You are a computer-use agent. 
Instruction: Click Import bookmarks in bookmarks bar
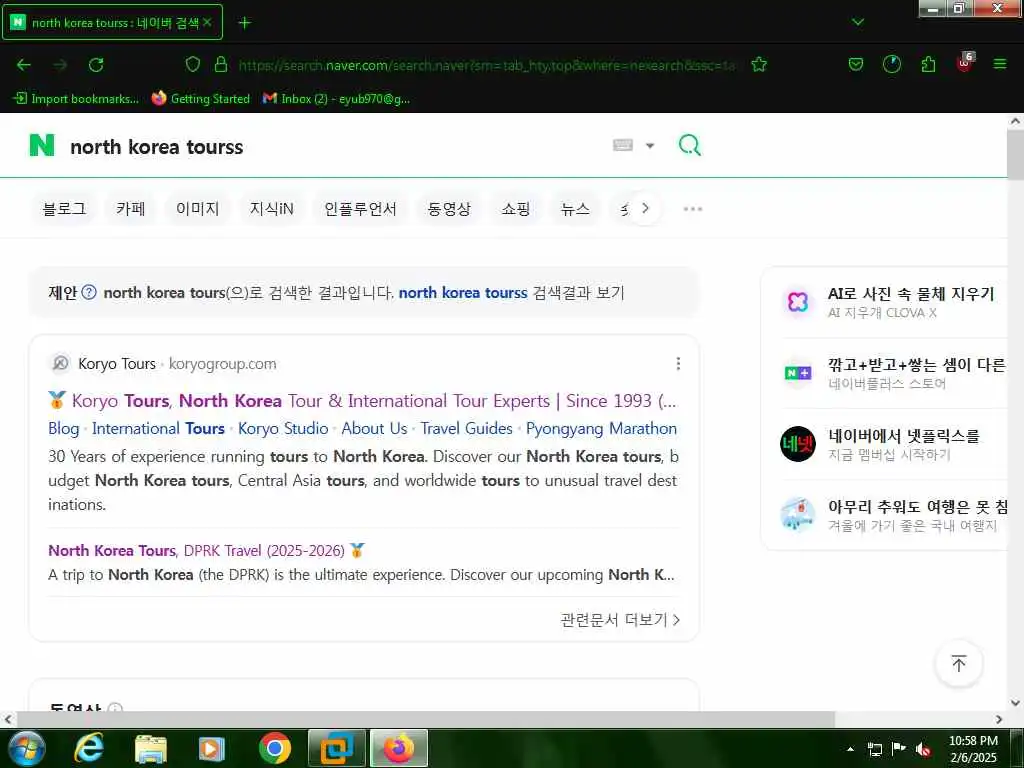click(x=76, y=99)
